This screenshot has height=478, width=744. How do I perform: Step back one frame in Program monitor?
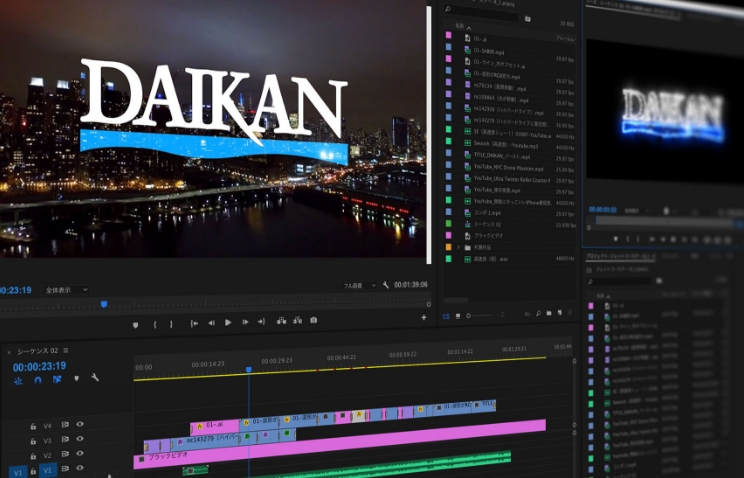click(211, 323)
